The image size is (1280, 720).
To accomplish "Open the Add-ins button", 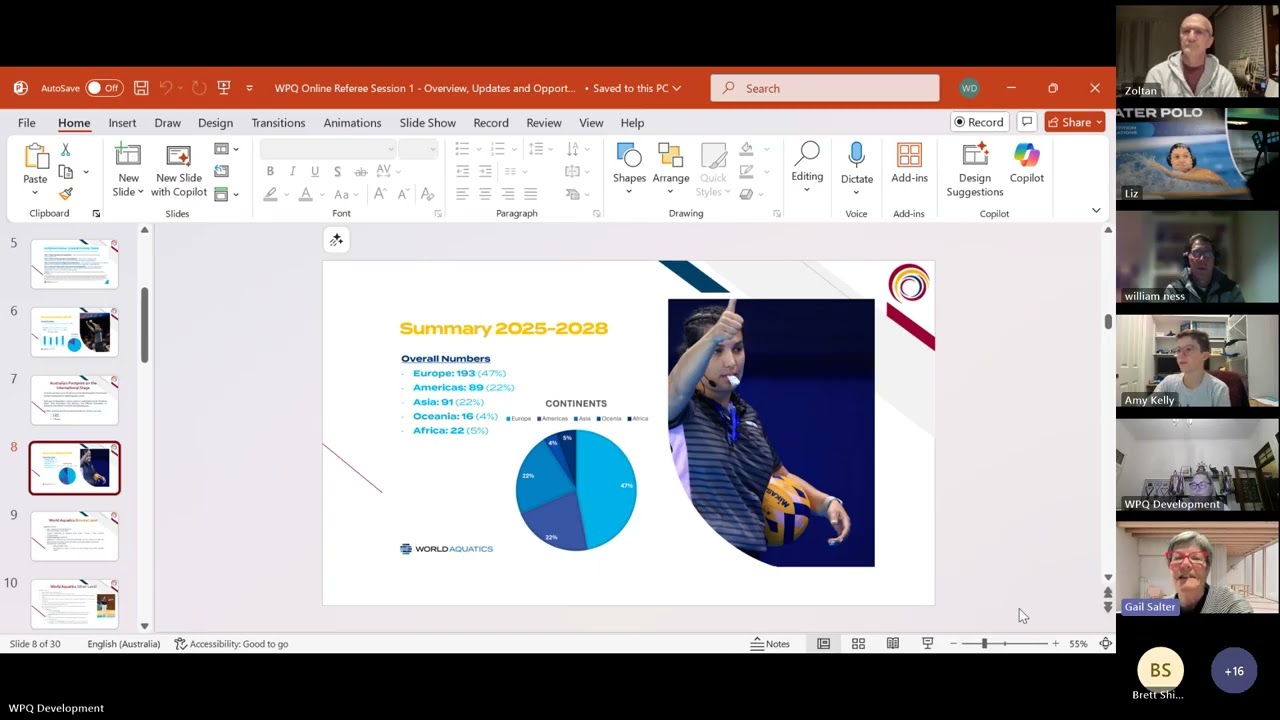I will (909, 163).
